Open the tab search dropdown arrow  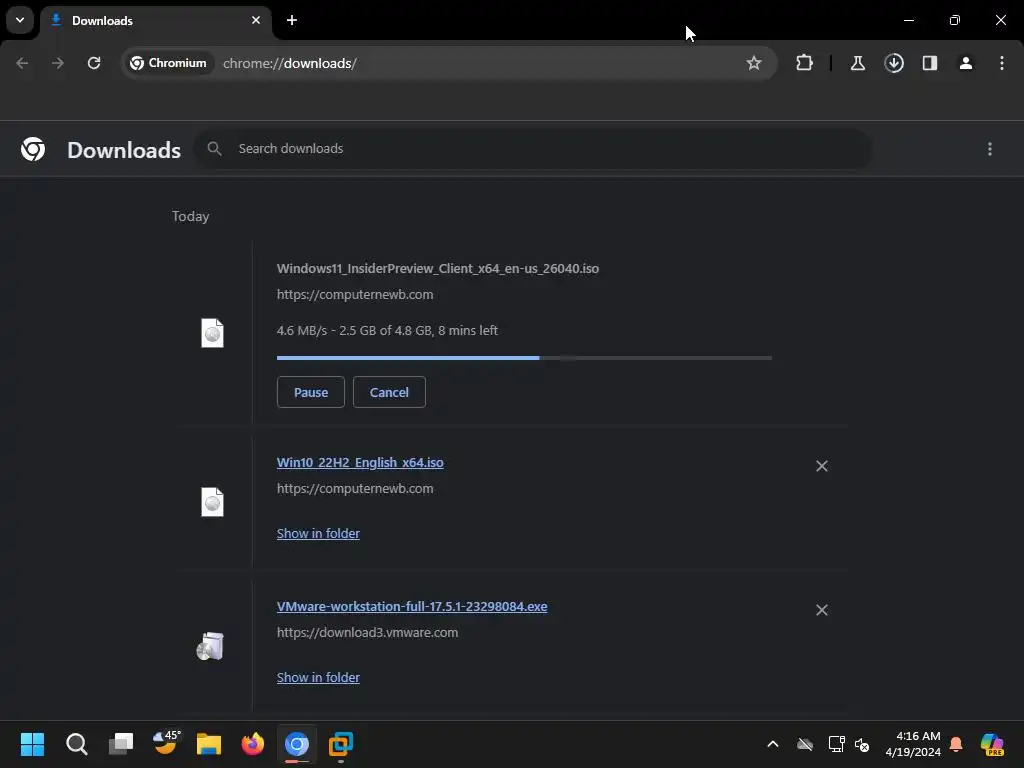click(x=20, y=20)
